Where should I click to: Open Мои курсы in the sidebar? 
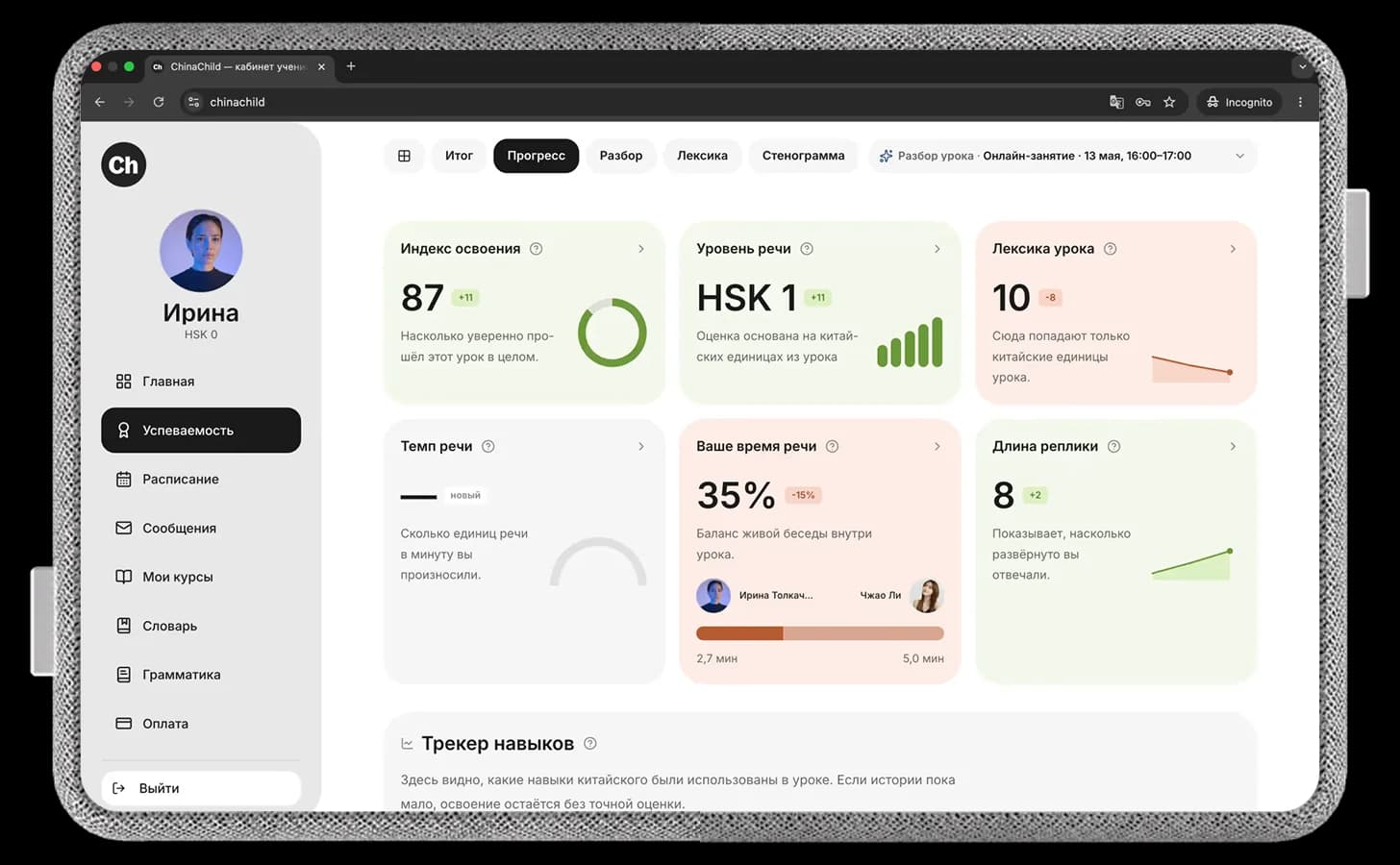point(201,577)
